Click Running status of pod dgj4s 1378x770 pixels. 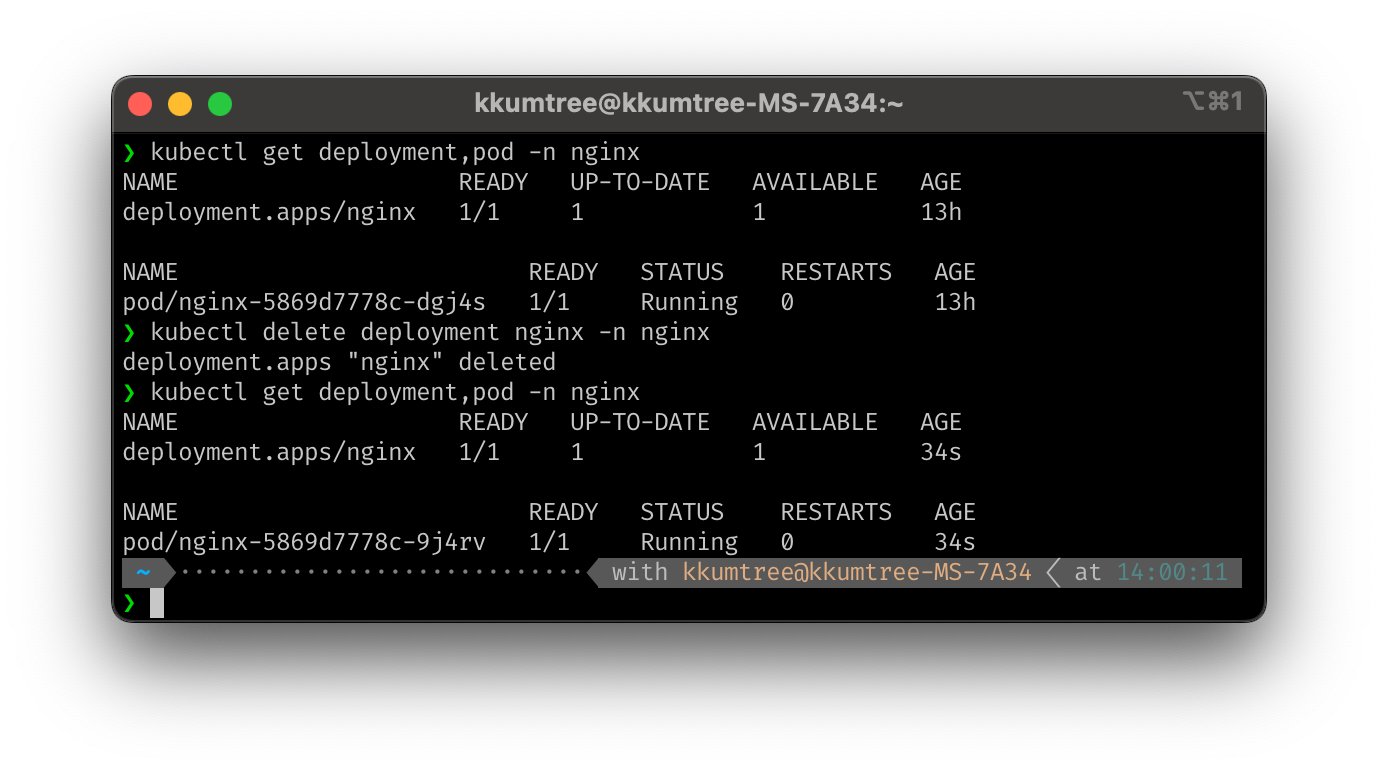[689, 302]
